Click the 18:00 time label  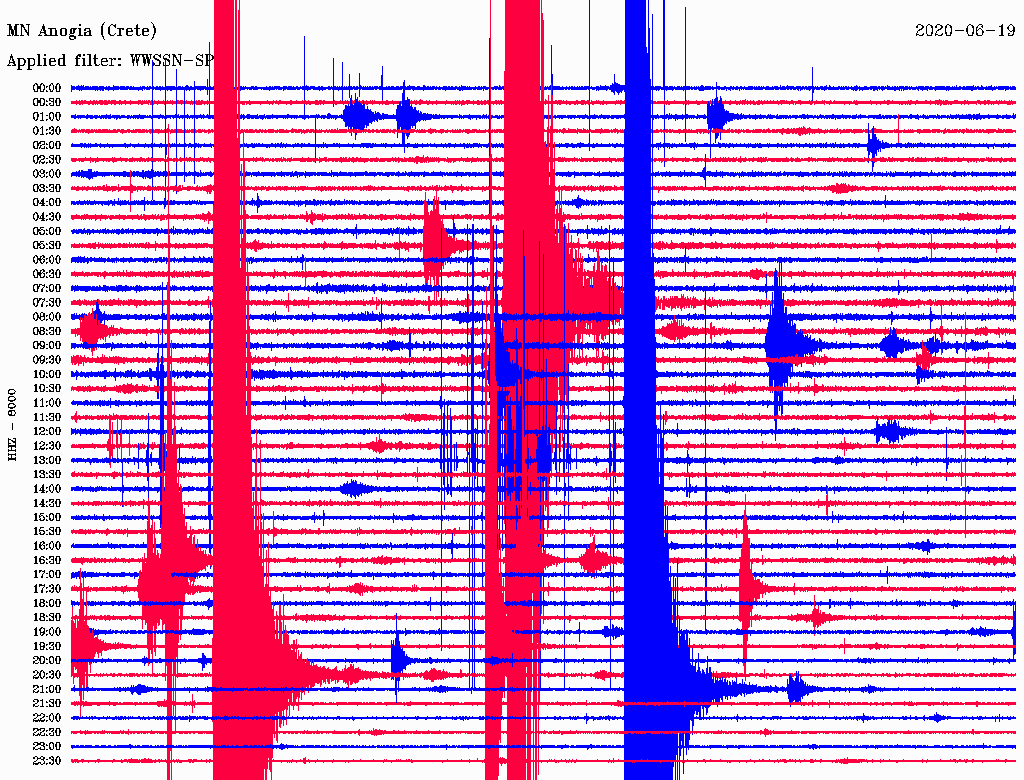click(47, 603)
